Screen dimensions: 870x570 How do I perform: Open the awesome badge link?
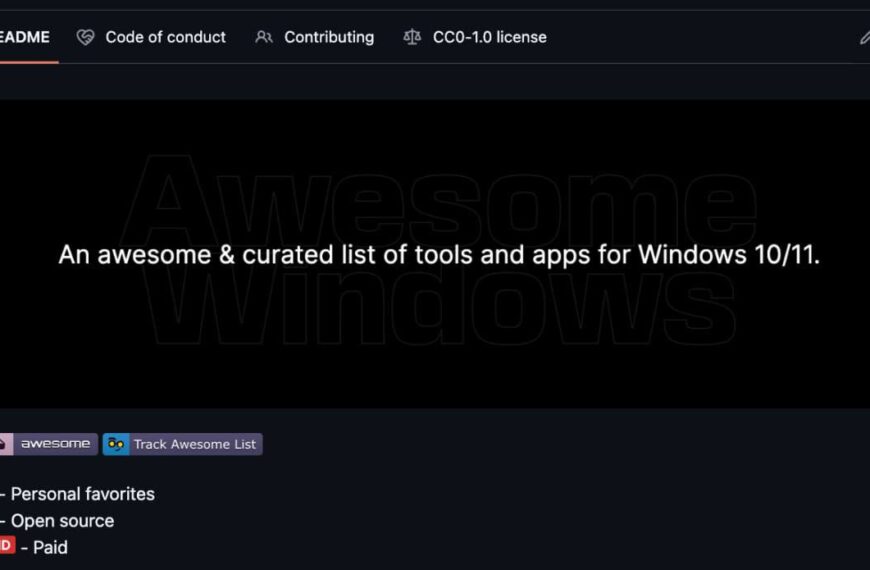pyautogui.click(x=49, y=444)
